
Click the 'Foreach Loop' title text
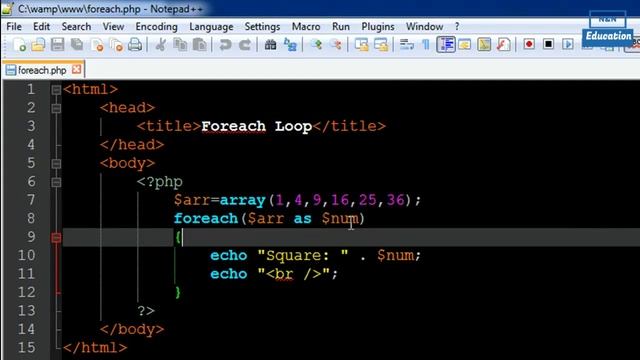tap(256, 126)
